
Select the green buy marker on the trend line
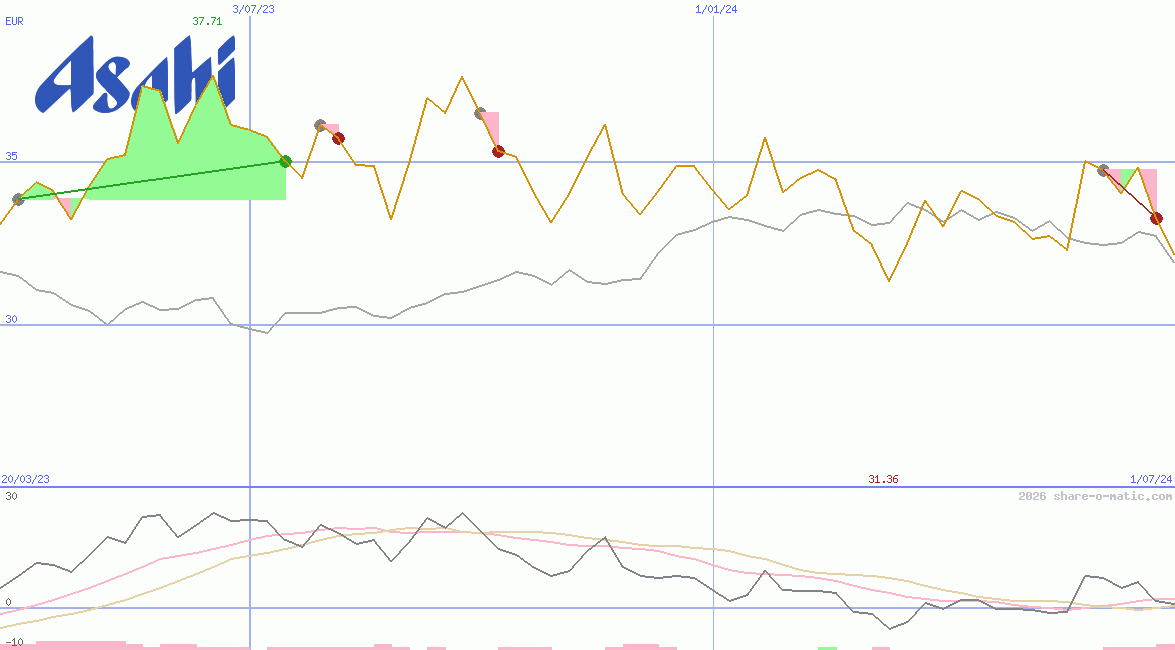click(285, 160)
